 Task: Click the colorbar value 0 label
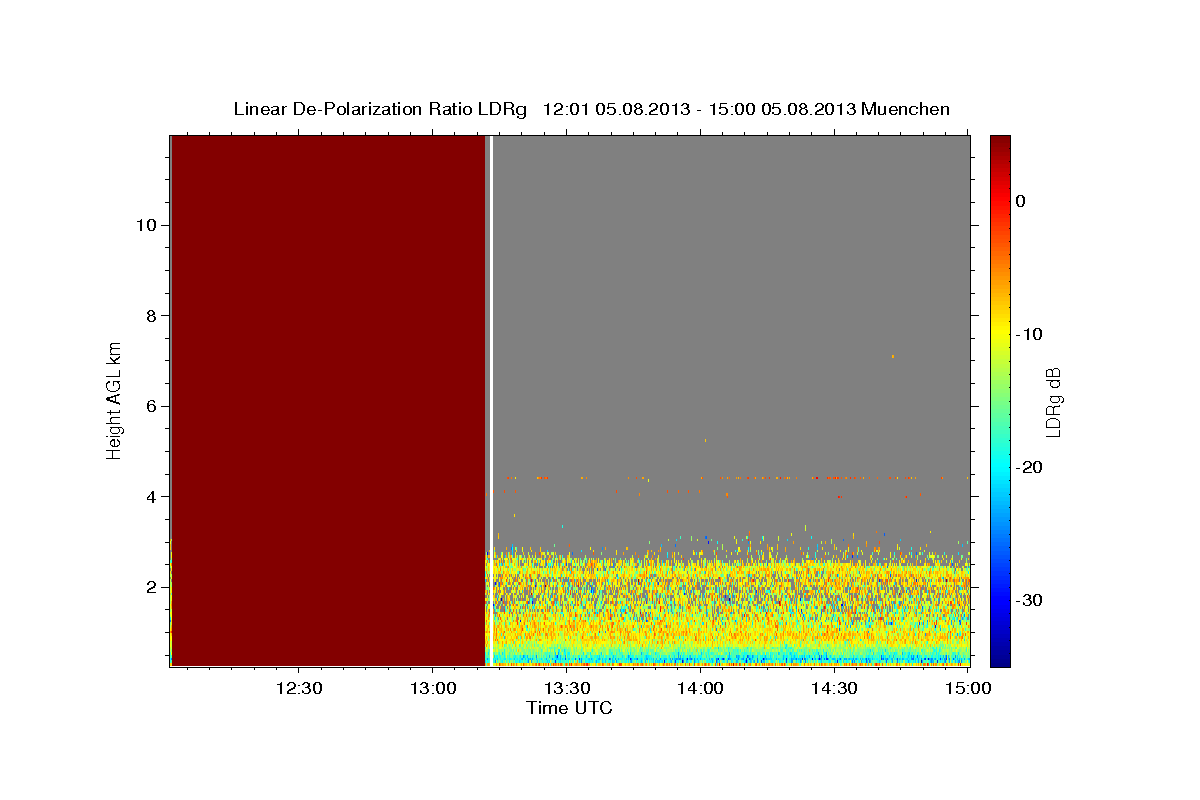(1020, 201)
